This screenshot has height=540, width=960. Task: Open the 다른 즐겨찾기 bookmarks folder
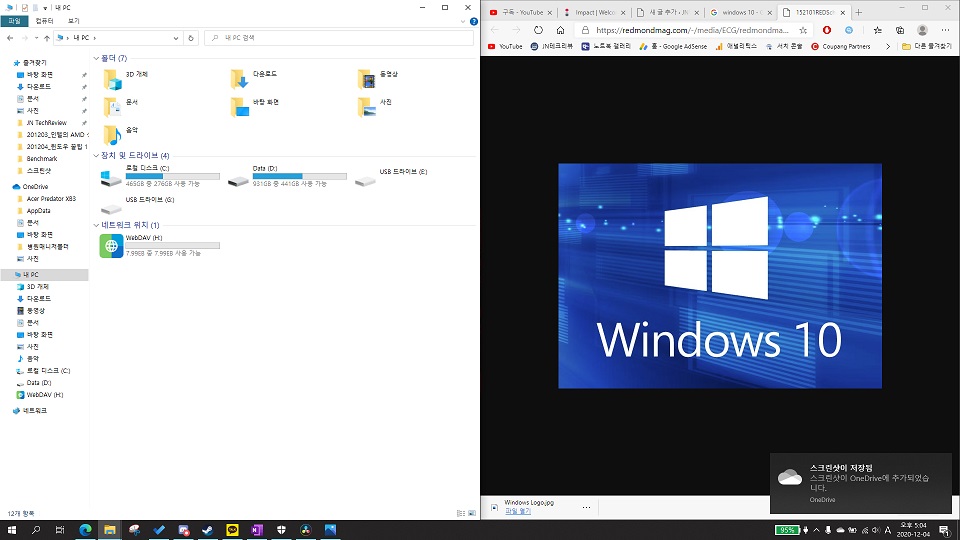927,47
